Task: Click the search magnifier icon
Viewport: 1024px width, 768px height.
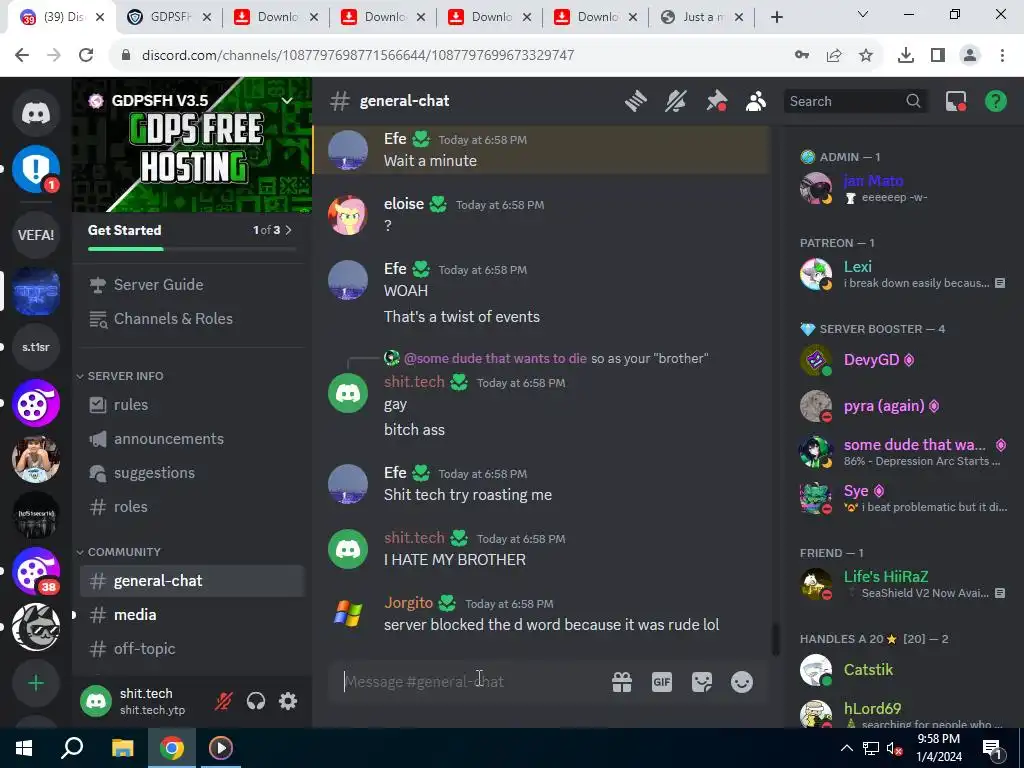Action: tap(913, 101)
